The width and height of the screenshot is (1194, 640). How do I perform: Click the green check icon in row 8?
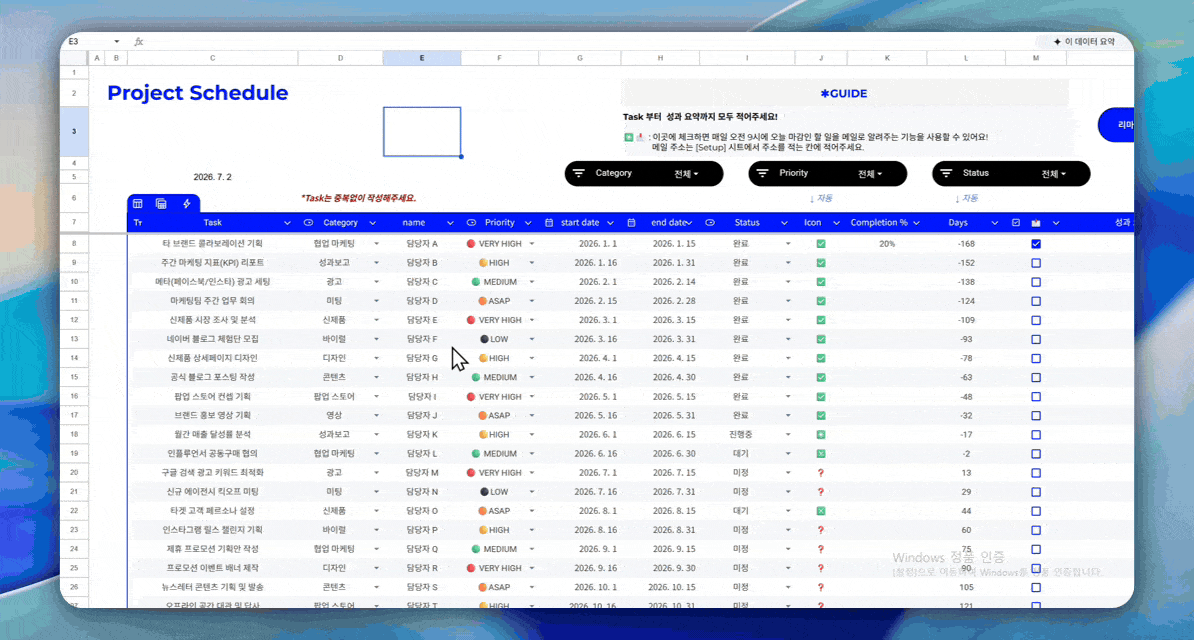click(x=821, y=244)
